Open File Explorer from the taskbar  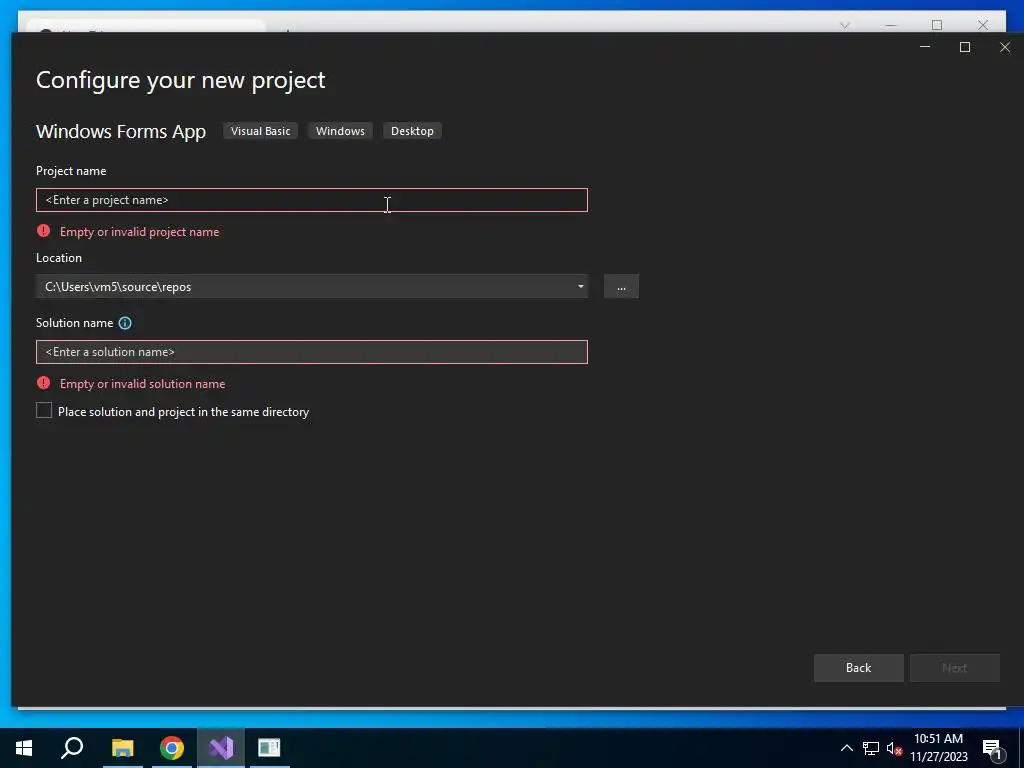pos(122,748)
